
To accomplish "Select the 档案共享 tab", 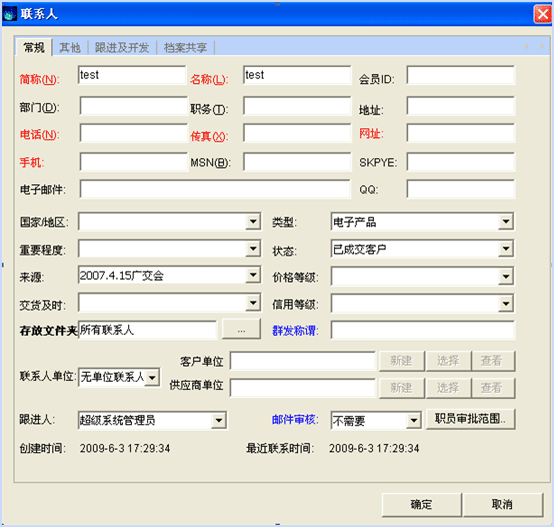I will (x=185, y=47).
